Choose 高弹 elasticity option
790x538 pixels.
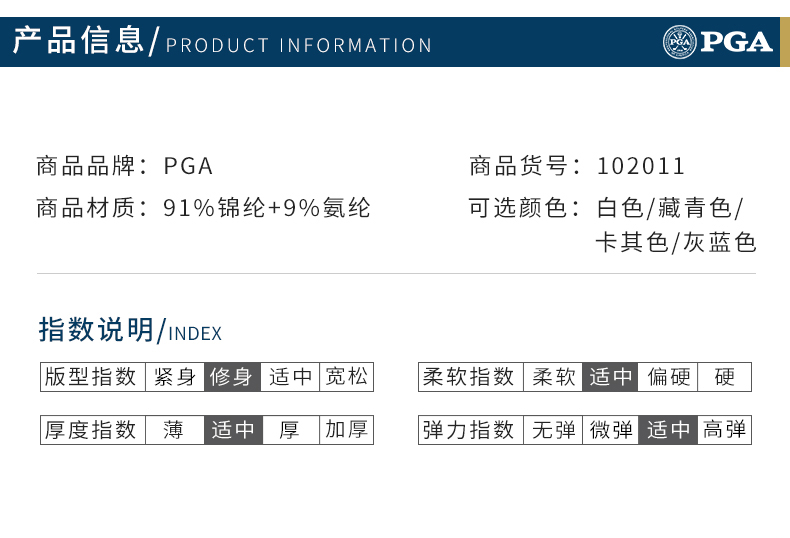(x=725, y=430)
